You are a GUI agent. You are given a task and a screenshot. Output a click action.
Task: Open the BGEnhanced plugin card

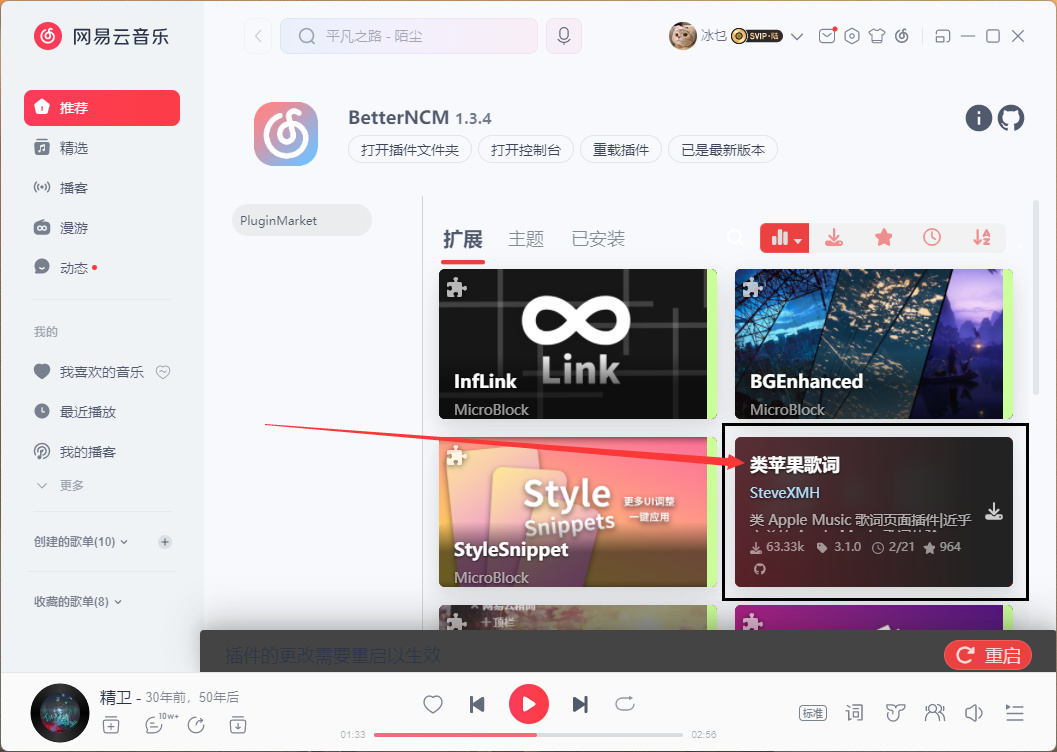874,344
